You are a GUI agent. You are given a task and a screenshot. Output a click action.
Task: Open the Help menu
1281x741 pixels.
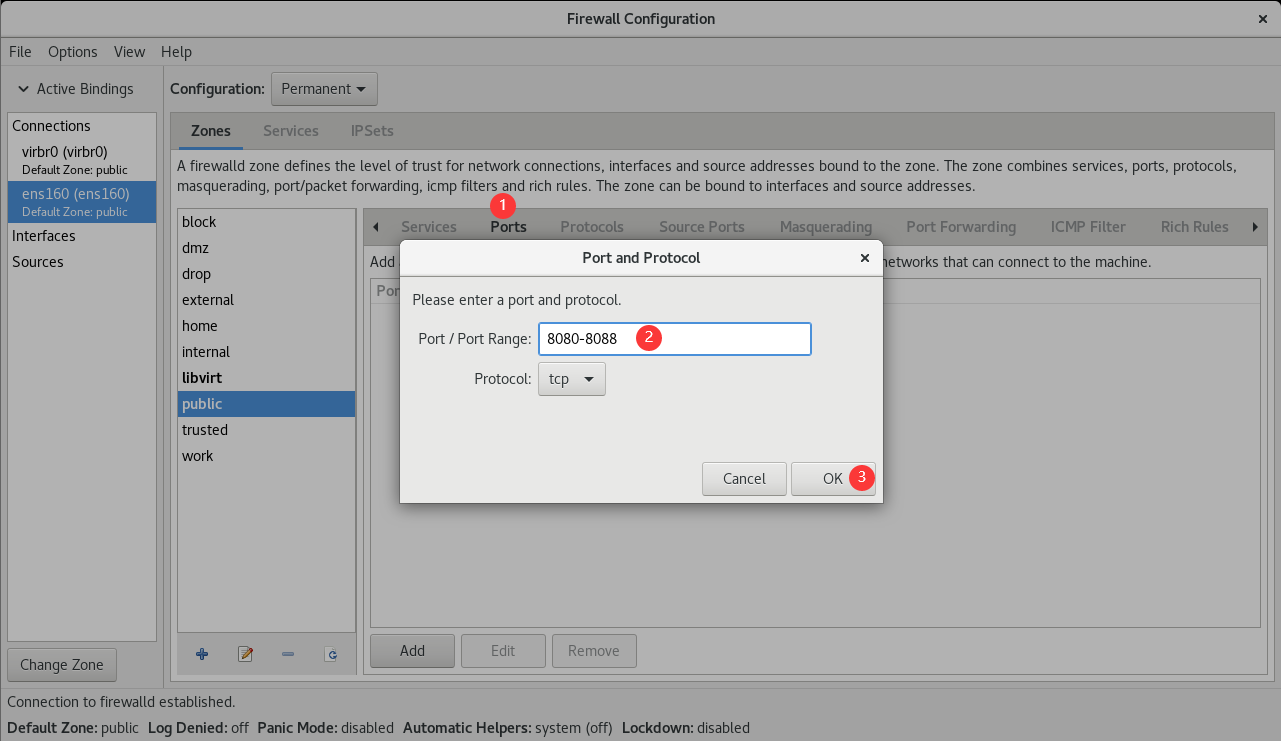pos(176,52)
